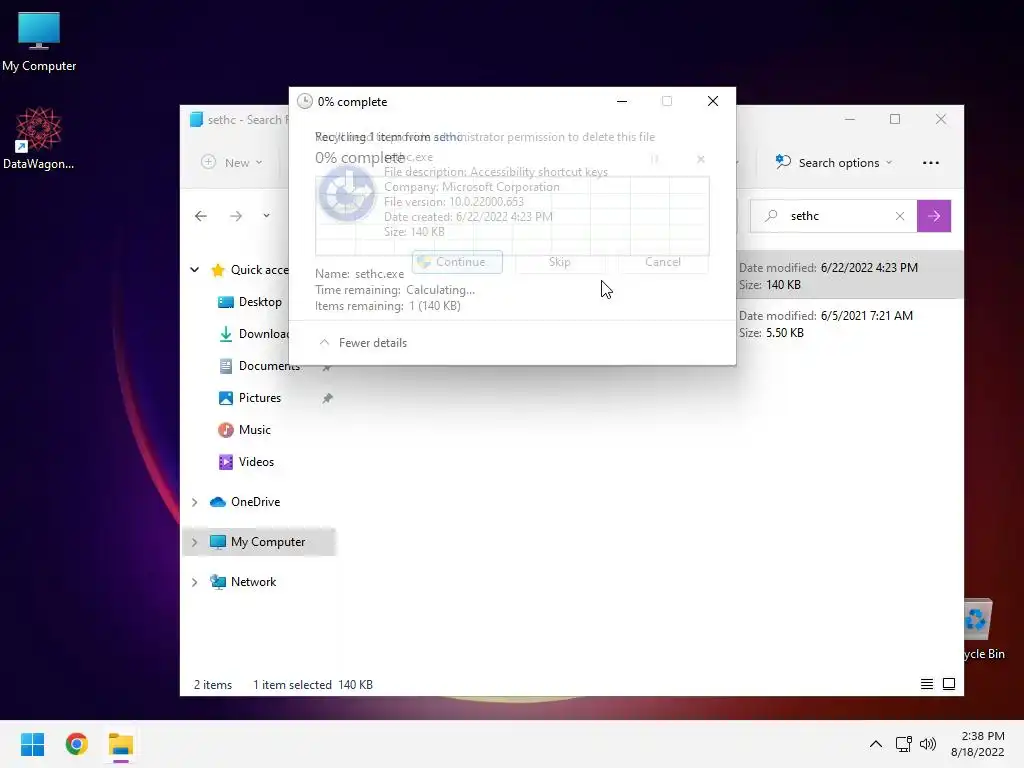
Task: Select result modified 6/22/2022 4:23 PM
Action: click(x=849, y=276)
